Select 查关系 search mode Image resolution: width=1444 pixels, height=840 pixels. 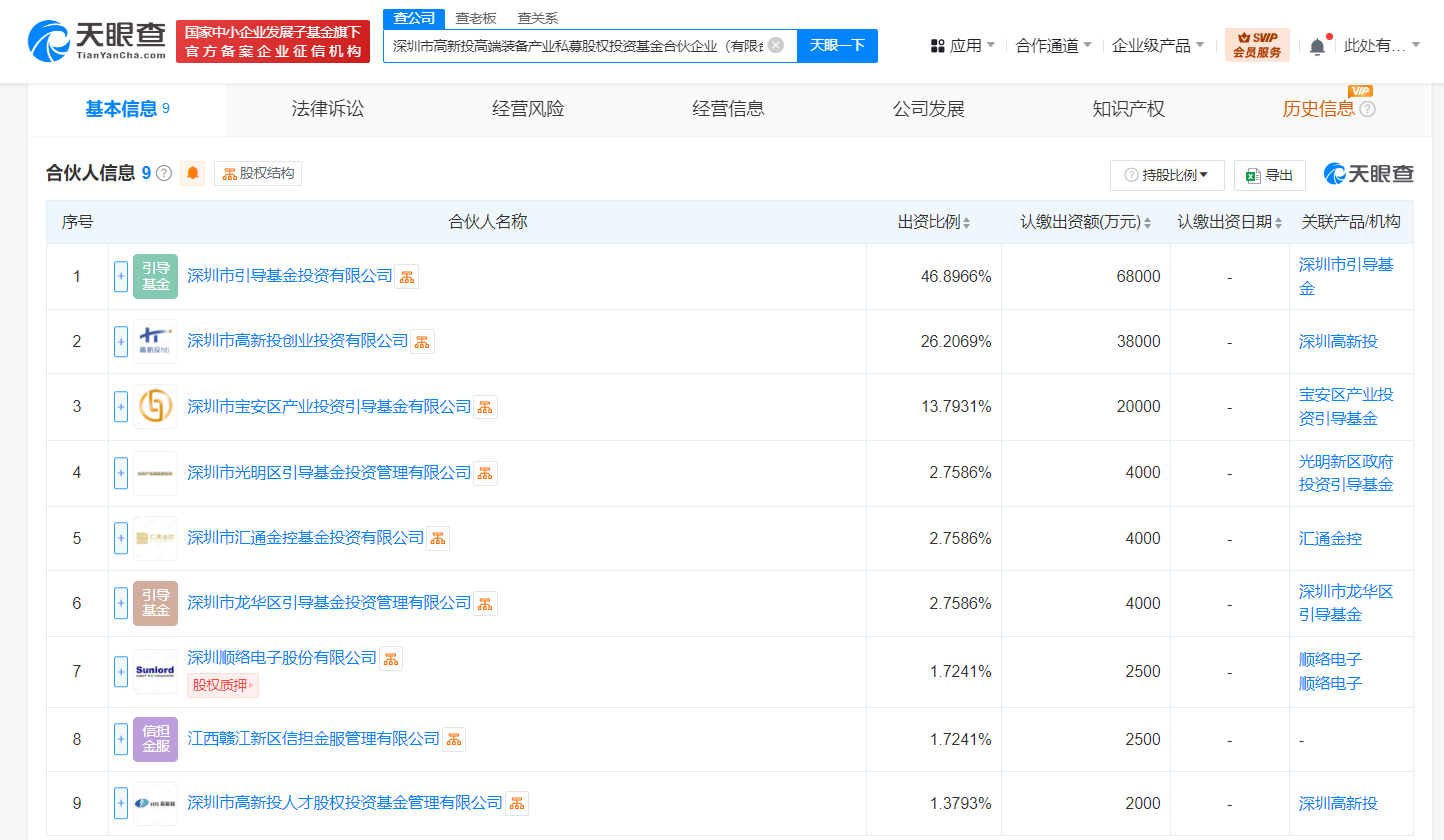click(x=538, y=18)
